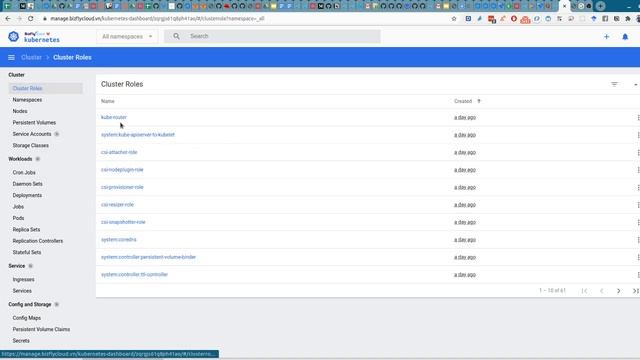Image resolution: width=640 pixels, height=360 pixels.
Task: Open Persistent Volume Claims in sidebar
Action: coord(41,329)
